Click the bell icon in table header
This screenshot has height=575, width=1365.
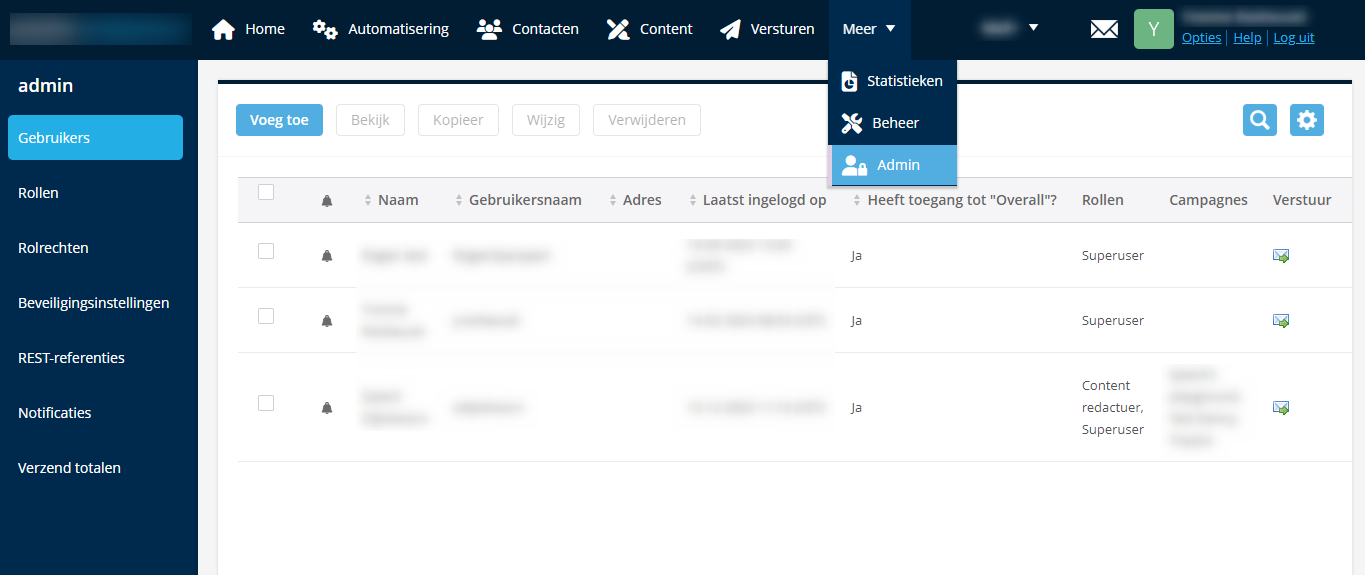[327, 201]
